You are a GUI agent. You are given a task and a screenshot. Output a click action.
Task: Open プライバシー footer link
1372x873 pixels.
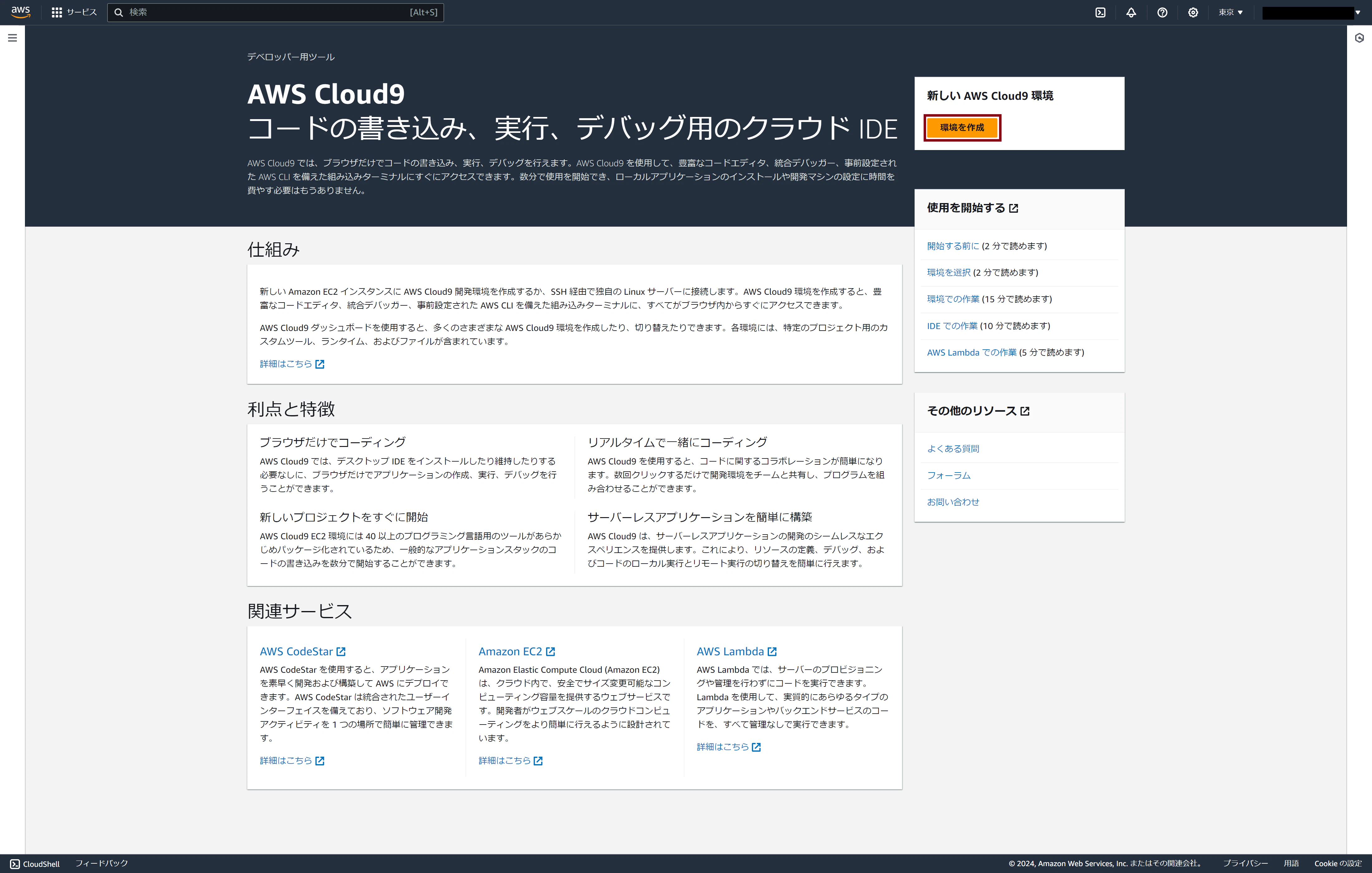[x=1245, y=863]
